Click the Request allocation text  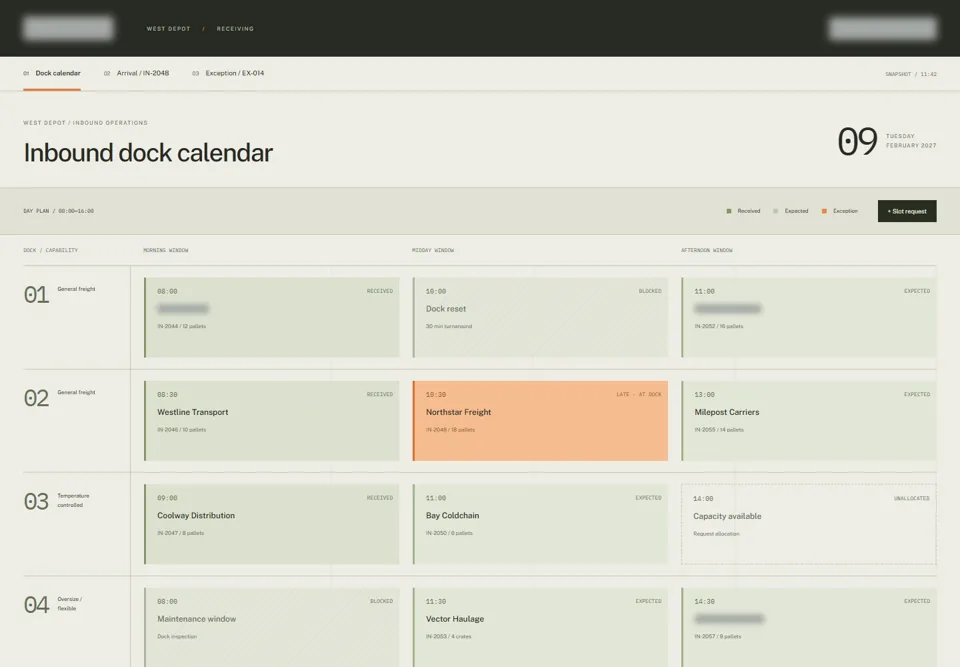click(716, 534)
